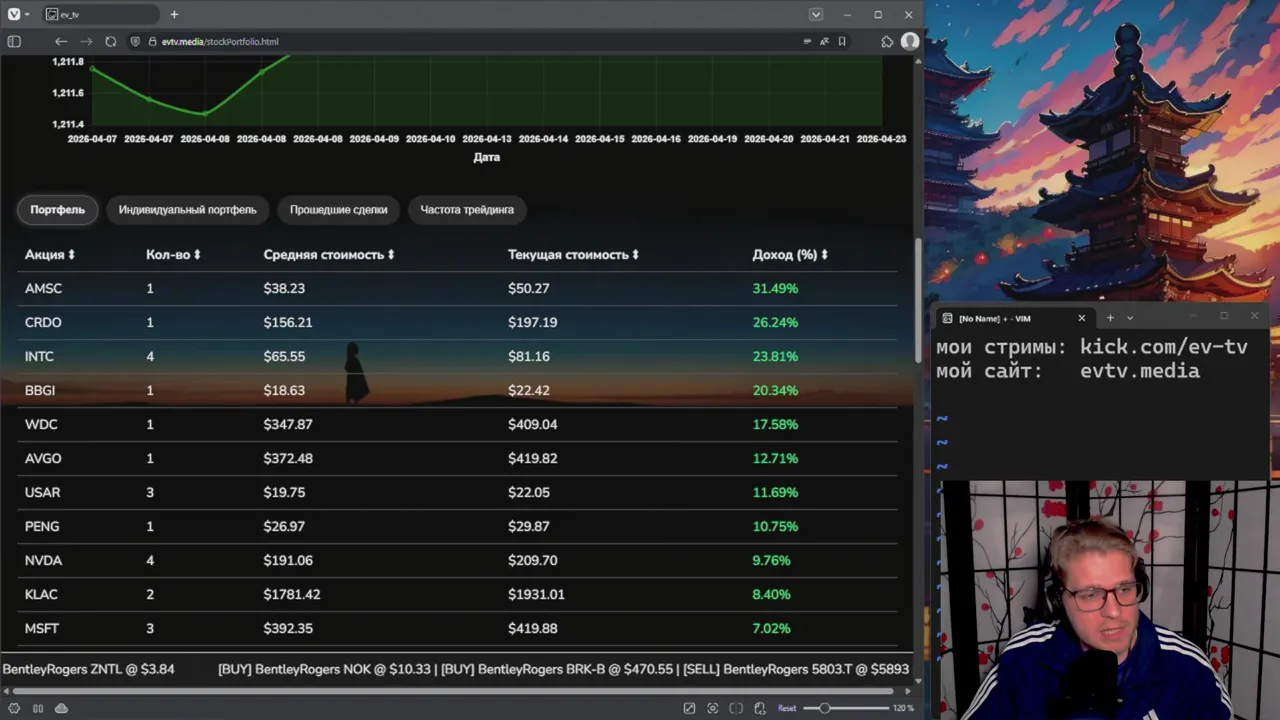The width and height of the screenshot is (1280, 720).
Task: Reset the page zoom level
Action: tap(787, 708)
